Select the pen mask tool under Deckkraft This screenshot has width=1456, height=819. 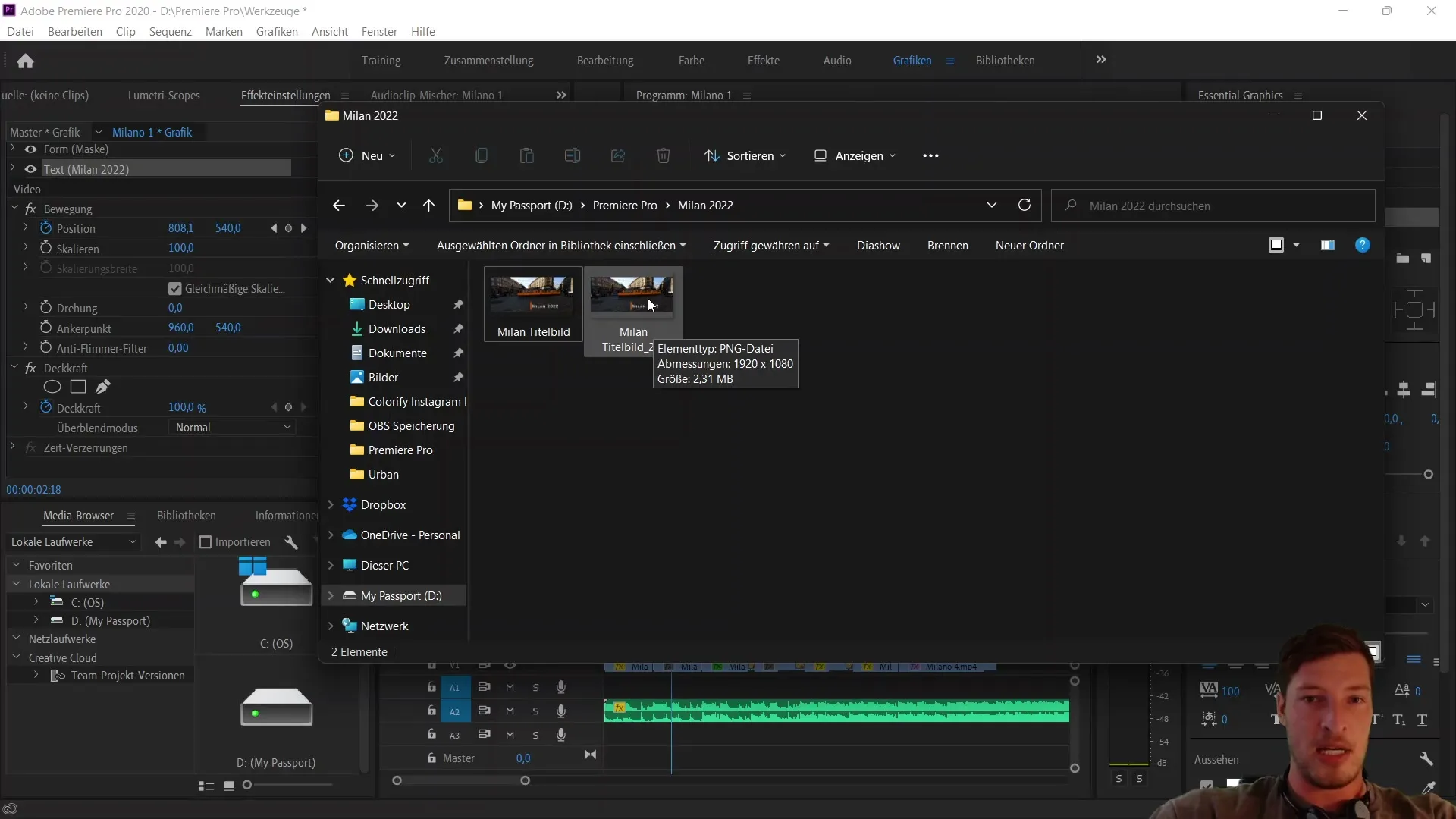click(103, 387)
